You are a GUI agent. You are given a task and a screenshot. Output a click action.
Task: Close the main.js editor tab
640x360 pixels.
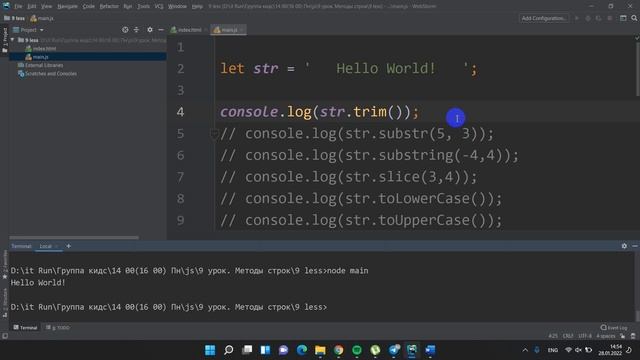(x=242, y=30)
